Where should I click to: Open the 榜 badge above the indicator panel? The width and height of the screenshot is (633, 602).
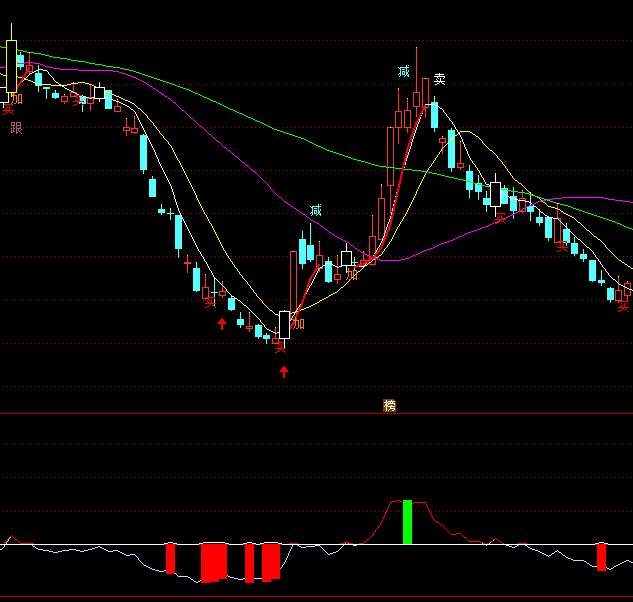pyautogui.click(x=390, y=405)
